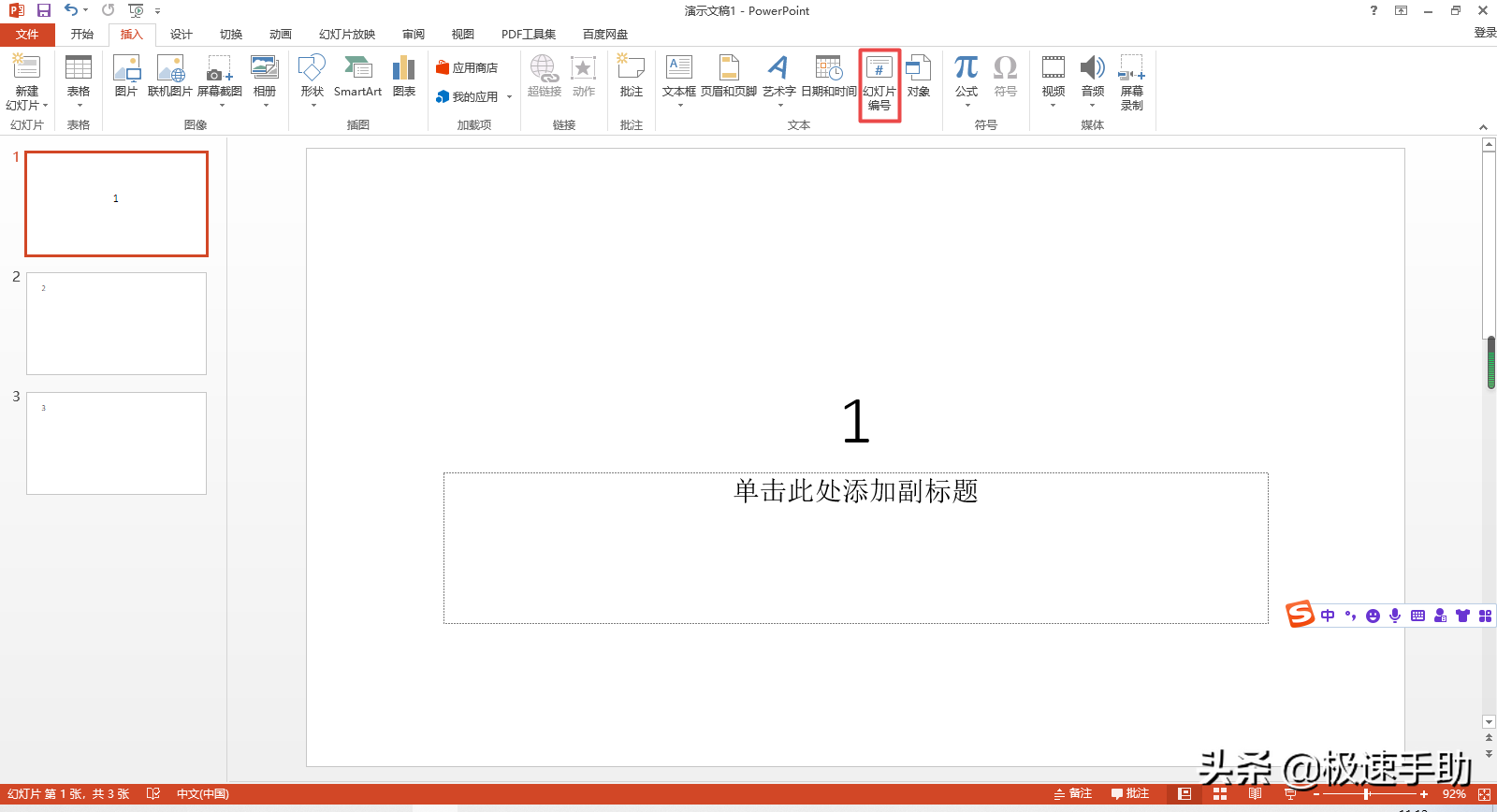Start 屏幕录制 screen recording

1132,82
